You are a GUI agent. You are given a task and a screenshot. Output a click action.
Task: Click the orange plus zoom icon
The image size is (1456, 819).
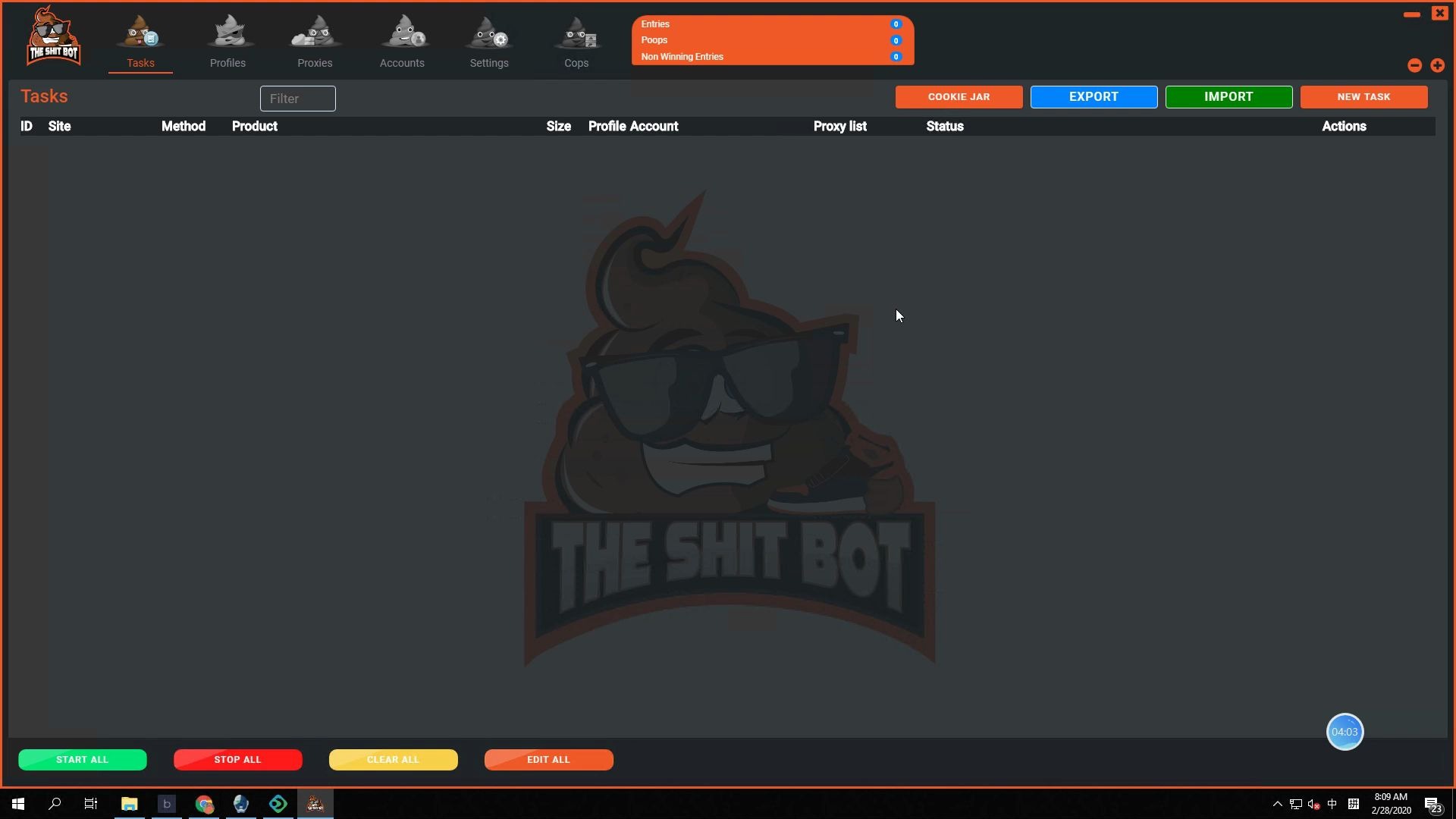point(1437,66)
